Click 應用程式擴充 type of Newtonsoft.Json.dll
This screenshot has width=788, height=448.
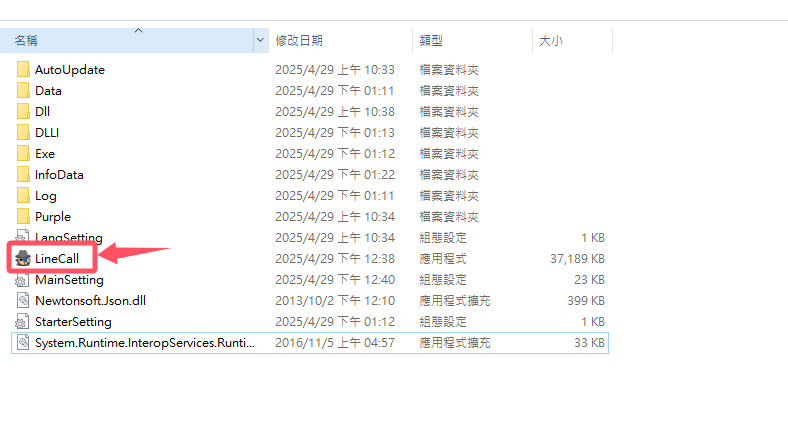455,301
